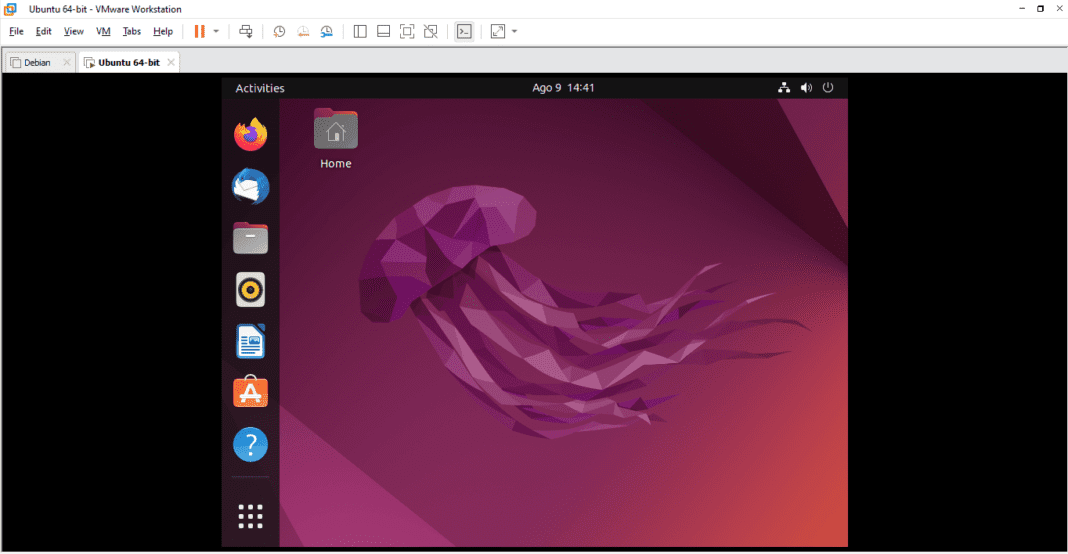This screenshot has height=554, width=1068.
Task: Expand the stretch guest dropdown arrow
Action: click(x=514, y=31)
